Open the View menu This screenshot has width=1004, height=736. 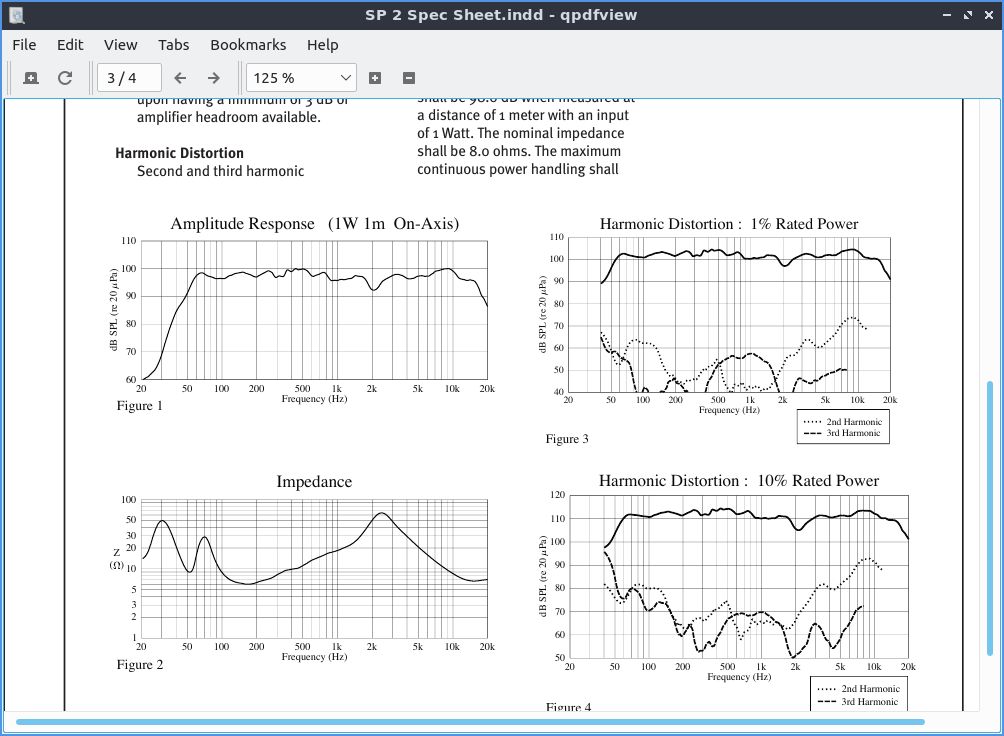pyautogui.click(x=120, y=45)
